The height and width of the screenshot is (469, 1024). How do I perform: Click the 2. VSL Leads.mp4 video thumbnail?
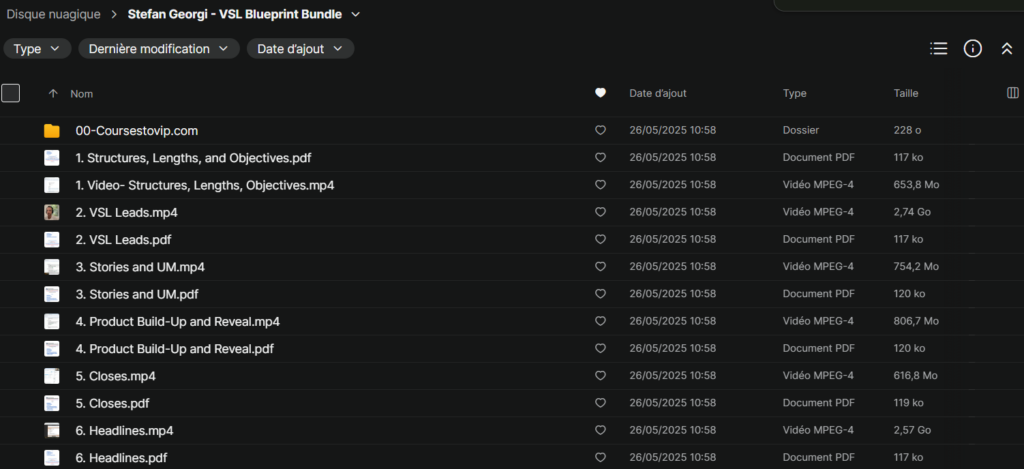coord(52,212)
